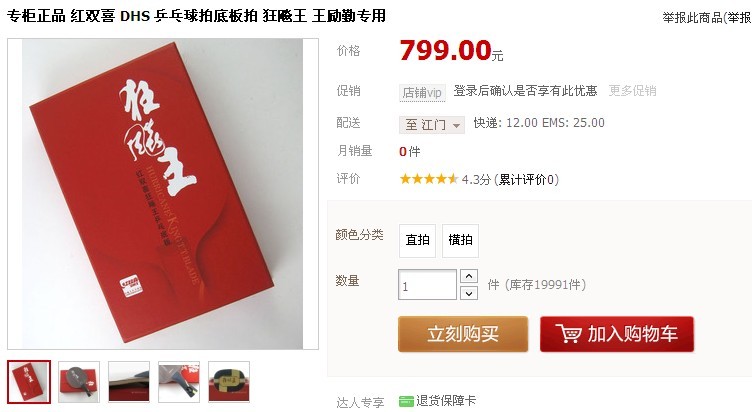Click the quantity input field
This screenshot has width=752, height=412.
tap(427, 284)
